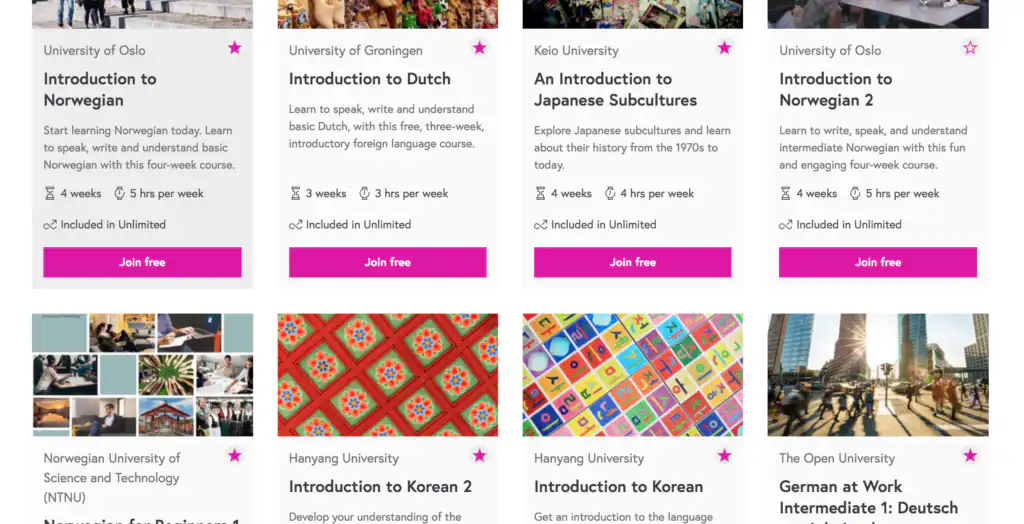Click infinity icon on Introduction to Norwegian 2
This screenshot has width=1024, height=524.
coord(786,225)
